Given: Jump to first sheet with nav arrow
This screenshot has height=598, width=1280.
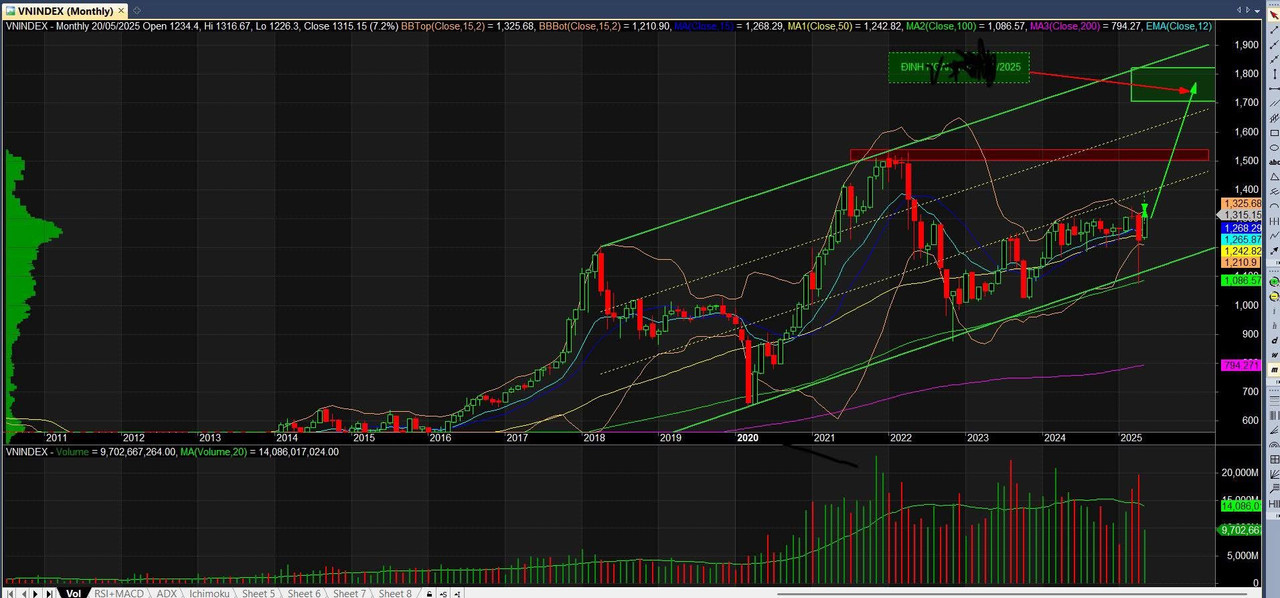Looking at the screenshot, I should 10,593.
